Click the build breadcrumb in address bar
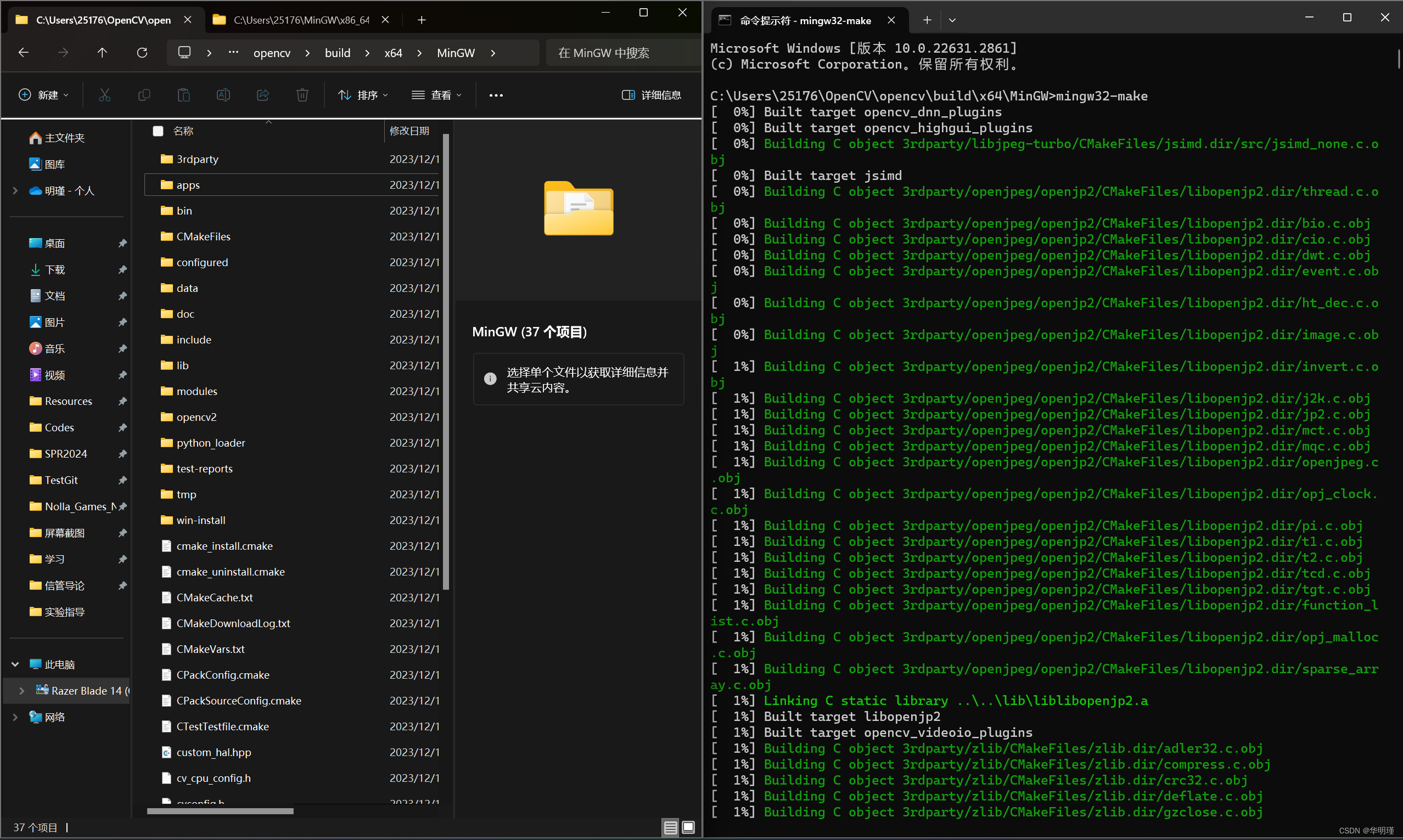Viewport: 1403px width, 840px height. click(338, 53)
